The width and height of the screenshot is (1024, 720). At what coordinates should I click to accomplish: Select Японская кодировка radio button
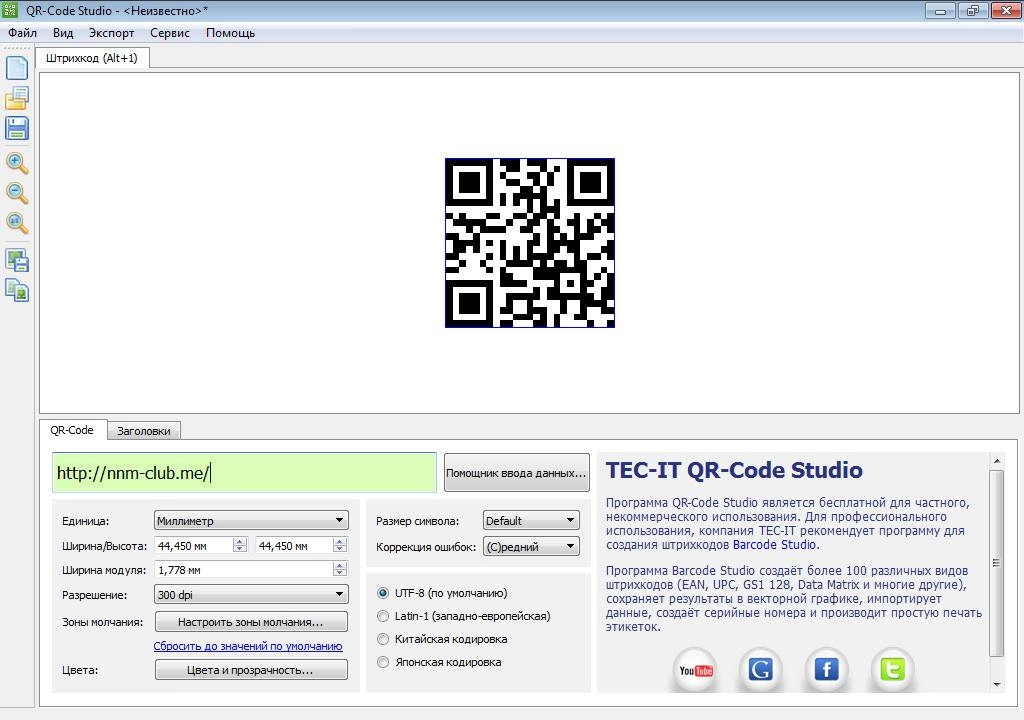click(x=440, y=662)
